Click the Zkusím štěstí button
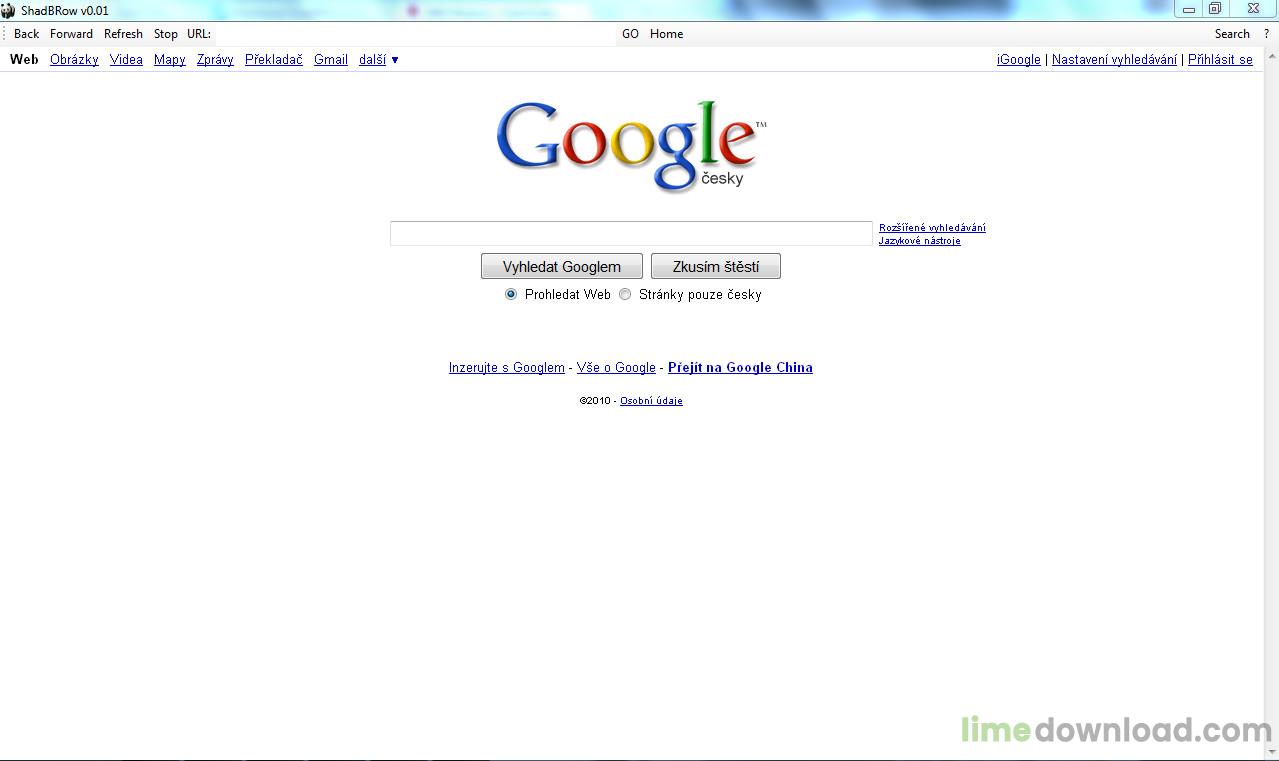The width and height of the screenshot is (1279, 761). pos(716,267)
